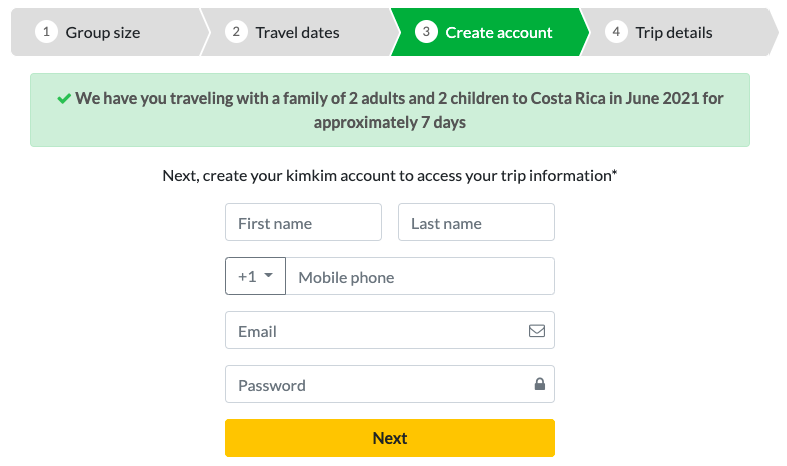
Task: Click the step 1 number circle
Action: [46, 32]
